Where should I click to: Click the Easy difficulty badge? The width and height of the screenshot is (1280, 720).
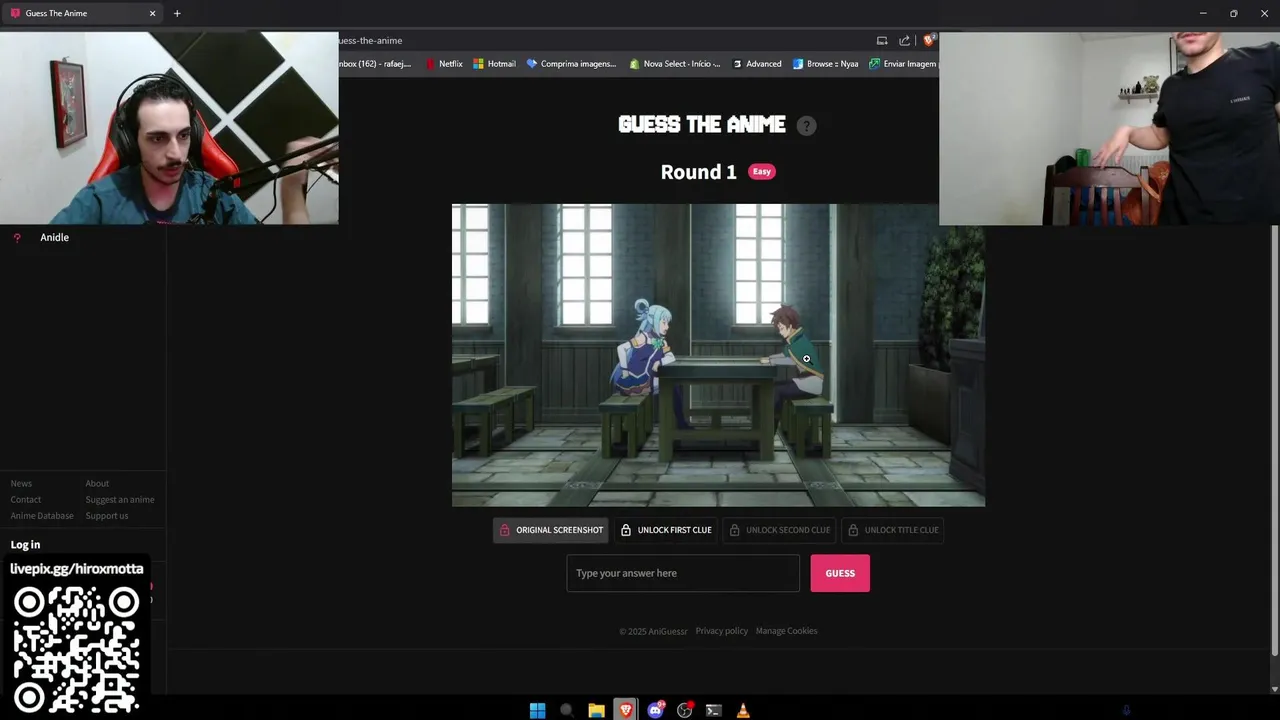pyautogui.click(x=762, y=171)
